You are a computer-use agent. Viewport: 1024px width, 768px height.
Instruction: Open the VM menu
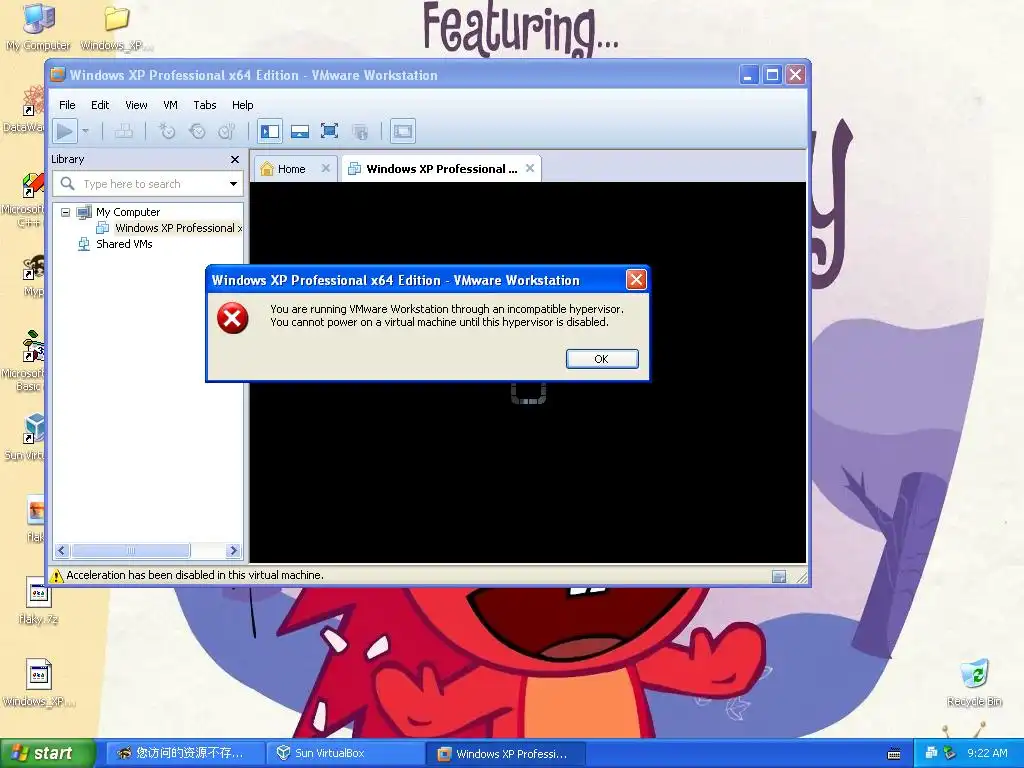tap(170, 105)
